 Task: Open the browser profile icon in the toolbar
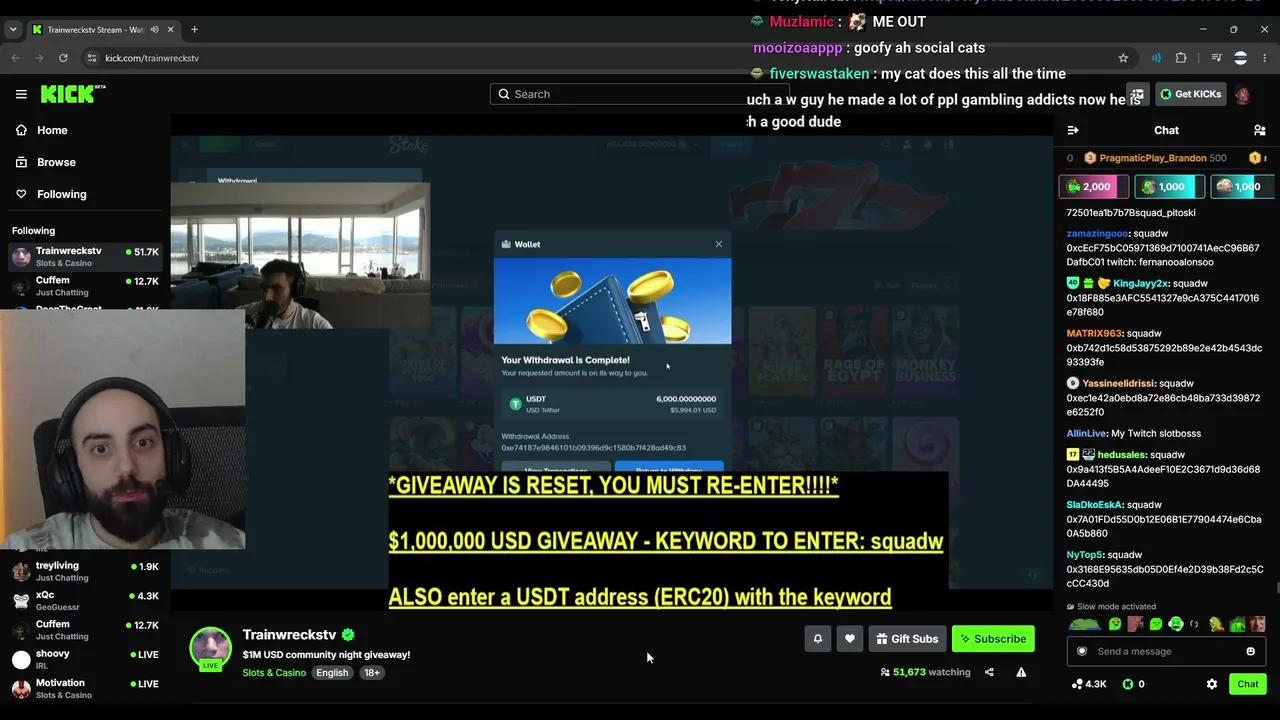tap(1241, 58)
